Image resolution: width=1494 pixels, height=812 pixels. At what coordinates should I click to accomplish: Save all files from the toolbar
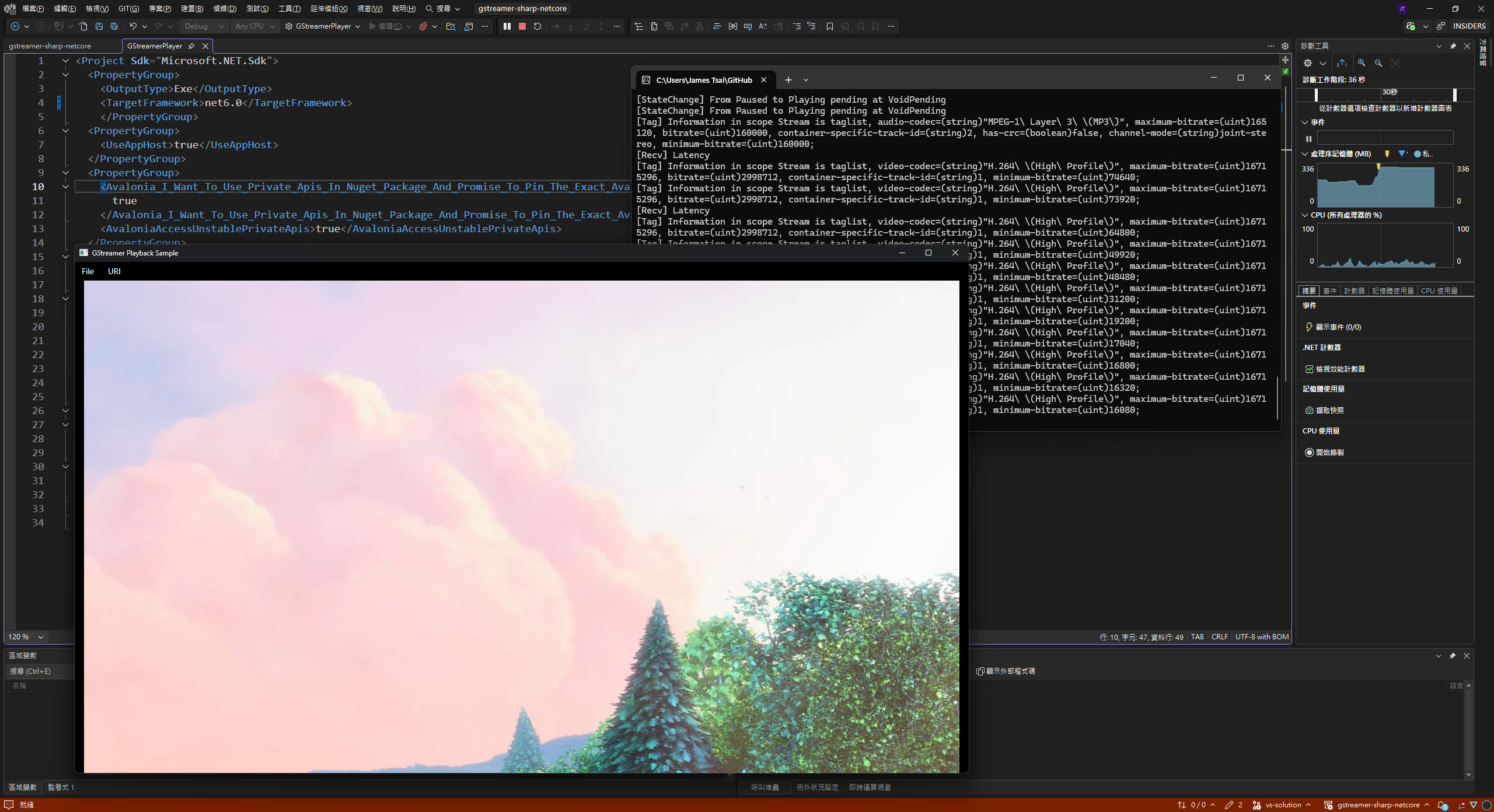[x=114, y=26]
